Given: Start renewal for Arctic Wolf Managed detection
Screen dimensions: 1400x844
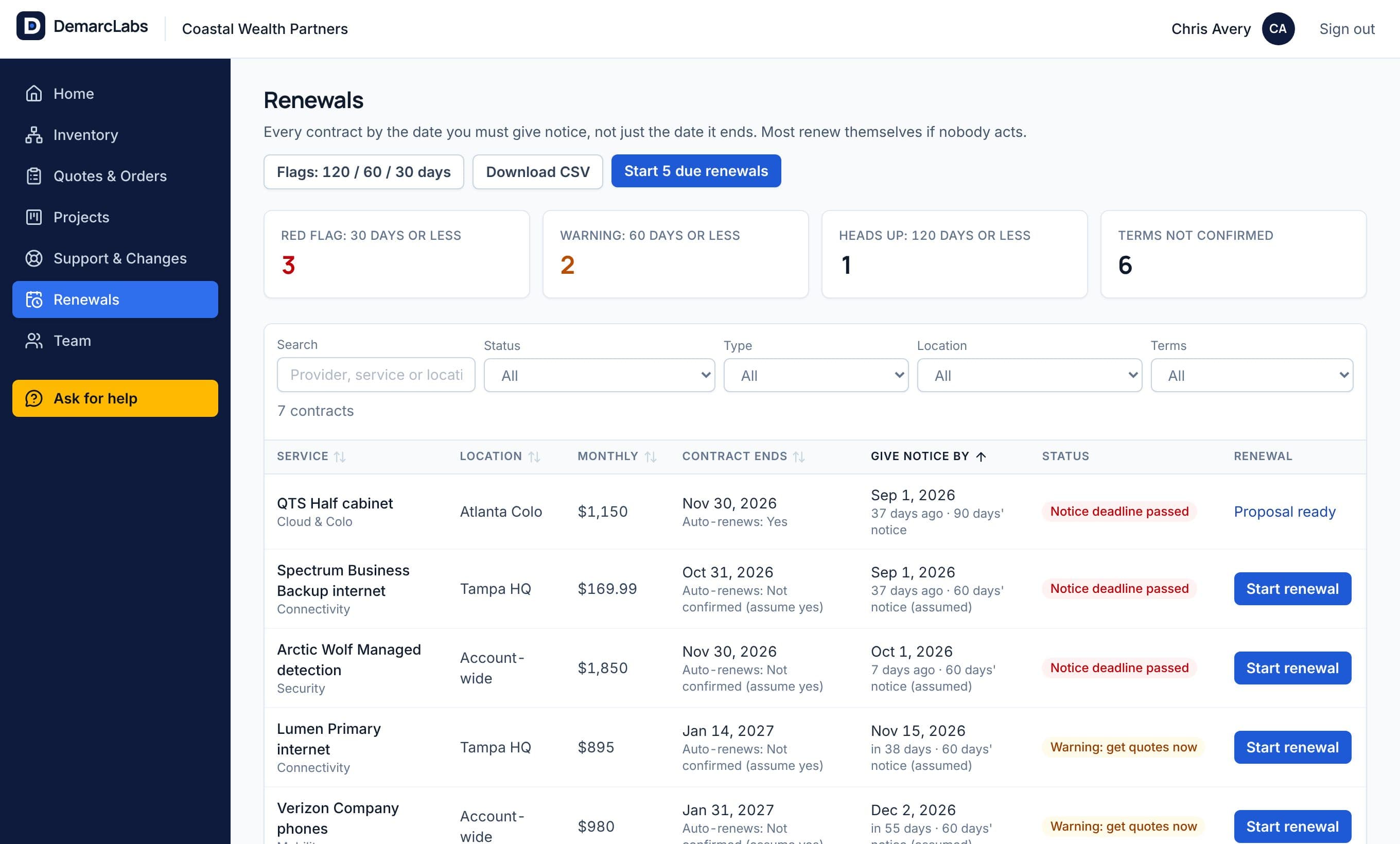Looking at the screenshot, I should click(1292, 668).
